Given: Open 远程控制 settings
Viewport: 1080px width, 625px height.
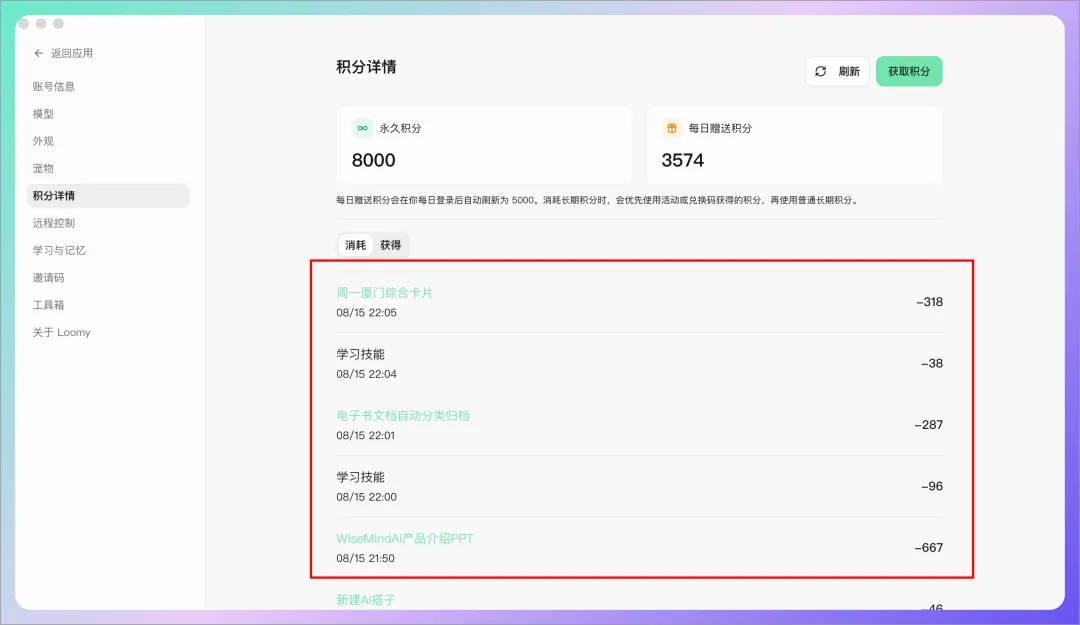Looking at the screenshot, I should point(108,223).
